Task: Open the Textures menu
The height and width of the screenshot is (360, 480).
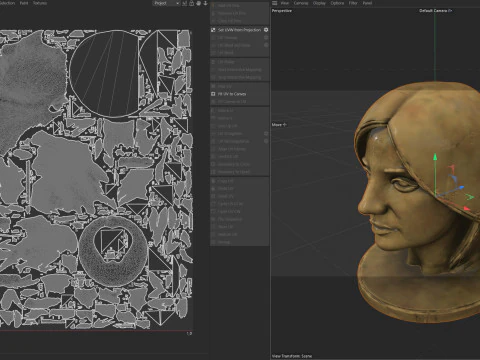Action: tap(40, 3)
